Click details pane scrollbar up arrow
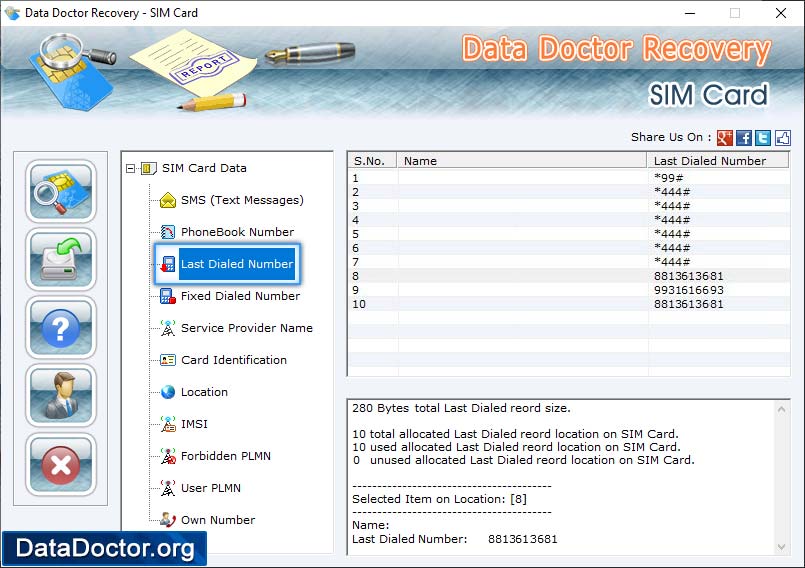The image size is (805, 568). [781, 409]
